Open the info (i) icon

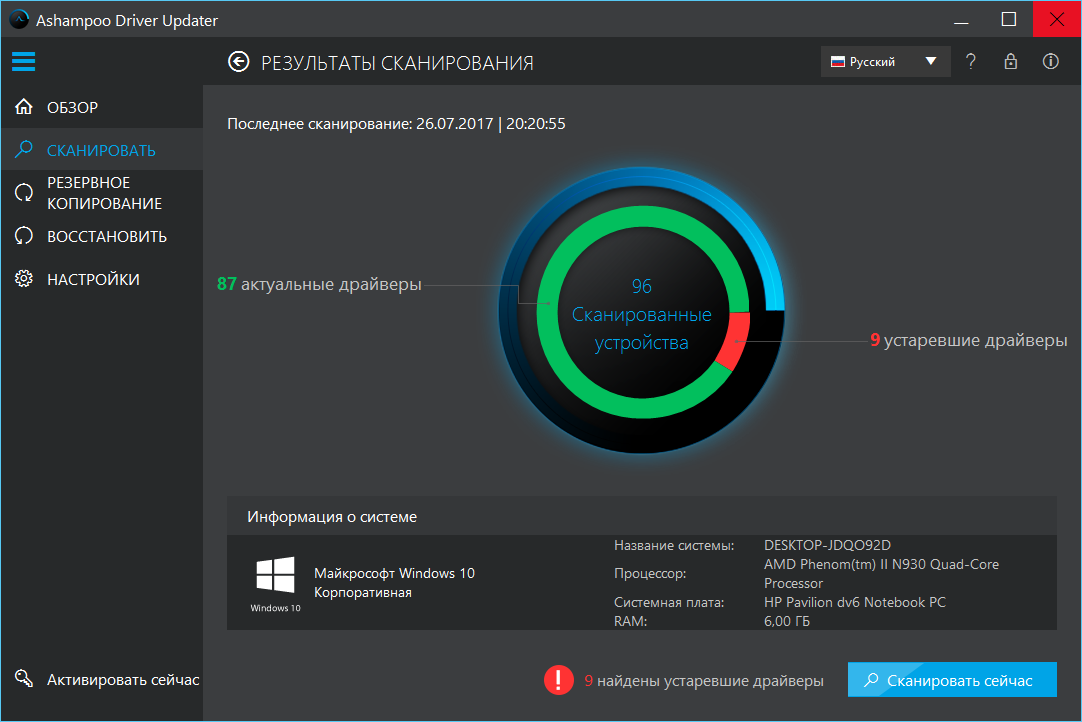[x=1050, y=61]
